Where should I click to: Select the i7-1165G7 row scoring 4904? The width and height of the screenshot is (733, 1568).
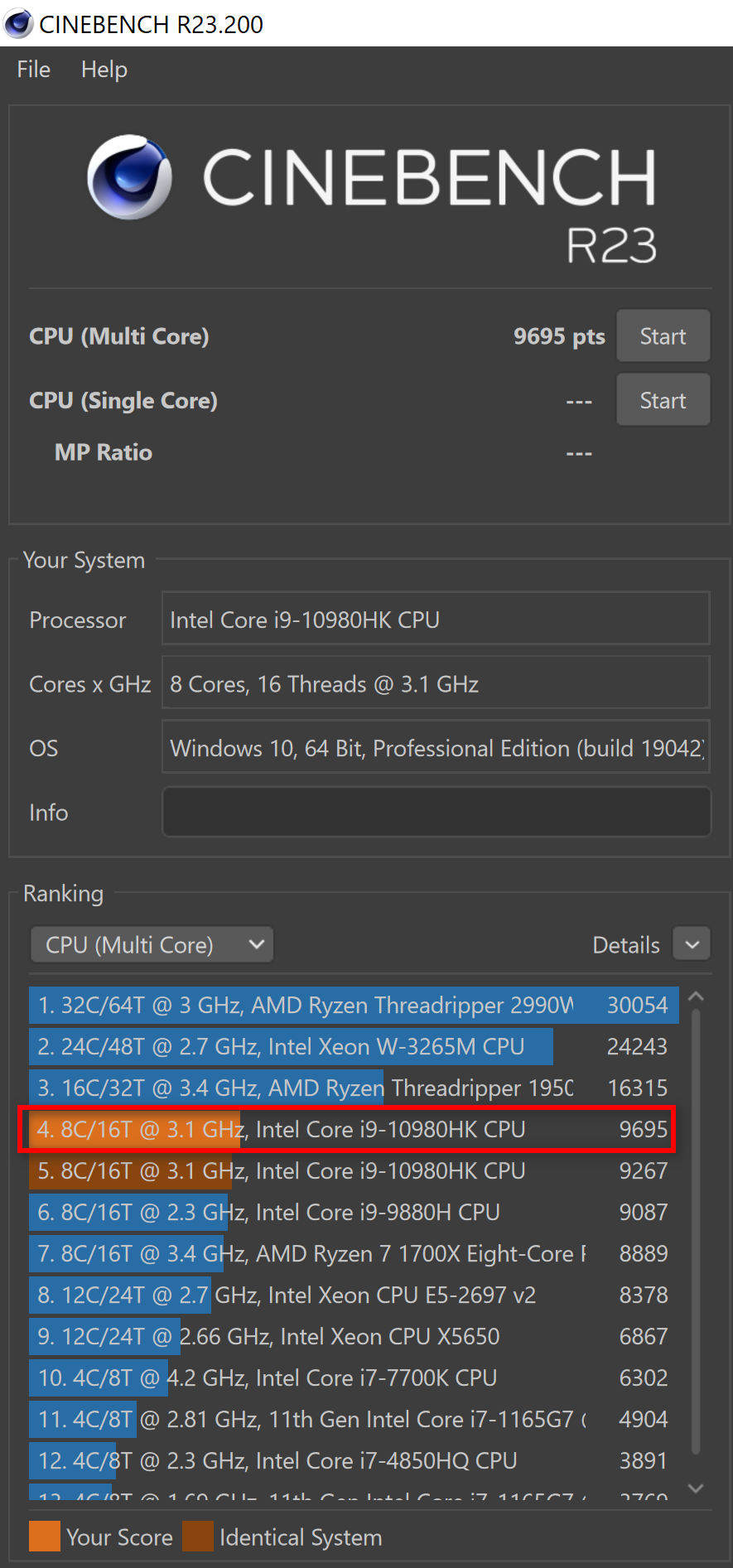354,1419
